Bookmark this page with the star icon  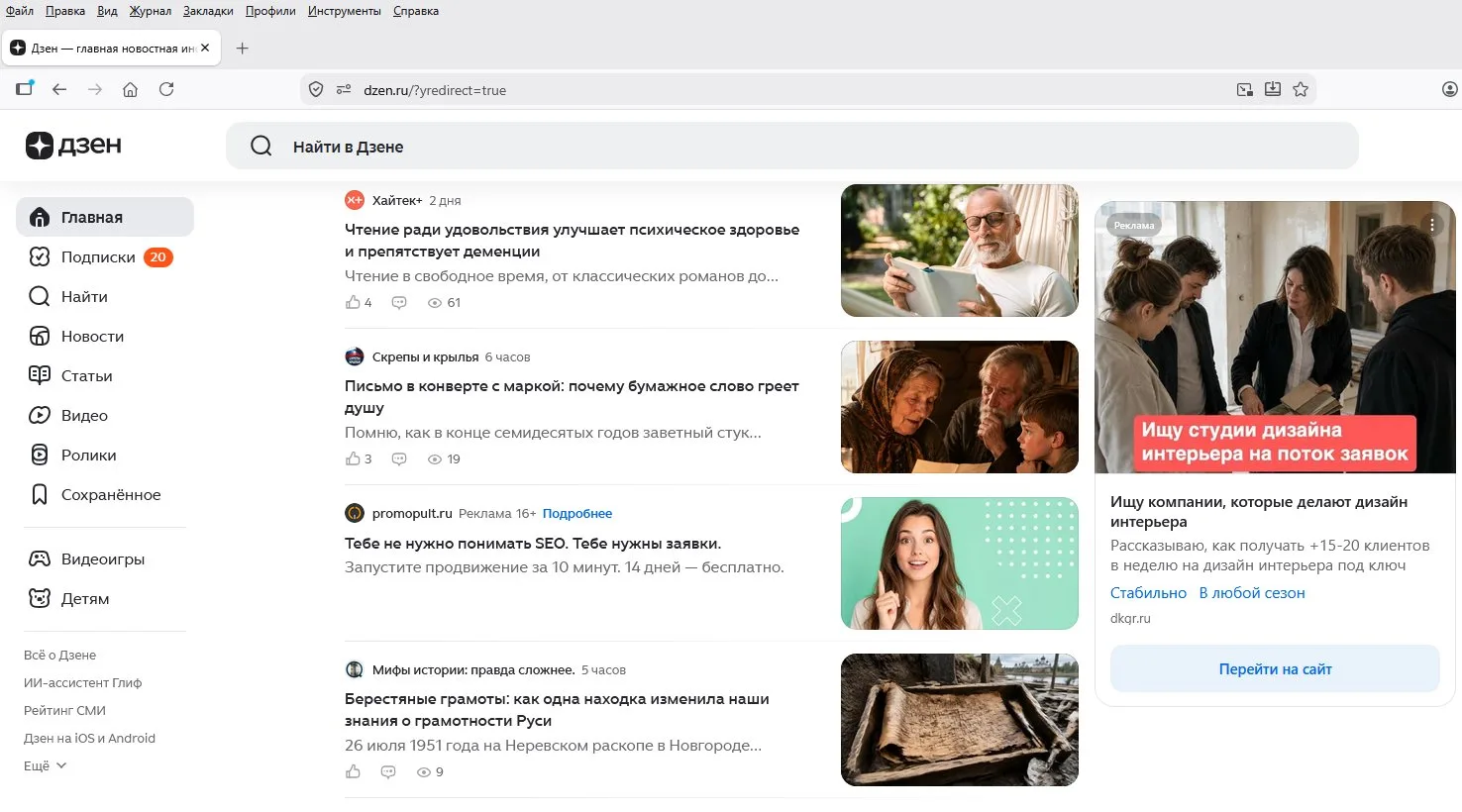(x=1301, y=89)
